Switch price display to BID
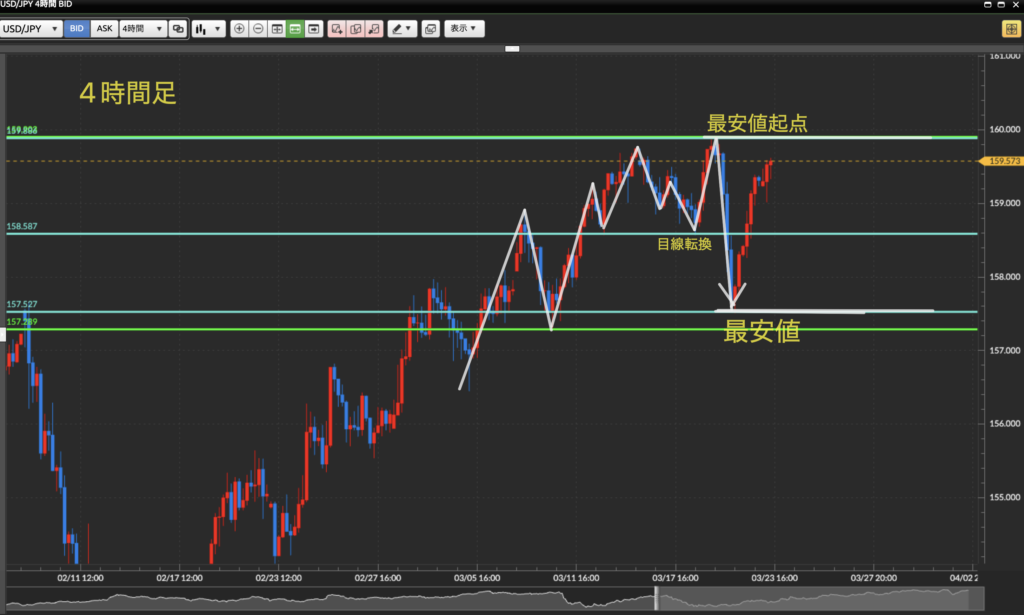 pos(76,29)
